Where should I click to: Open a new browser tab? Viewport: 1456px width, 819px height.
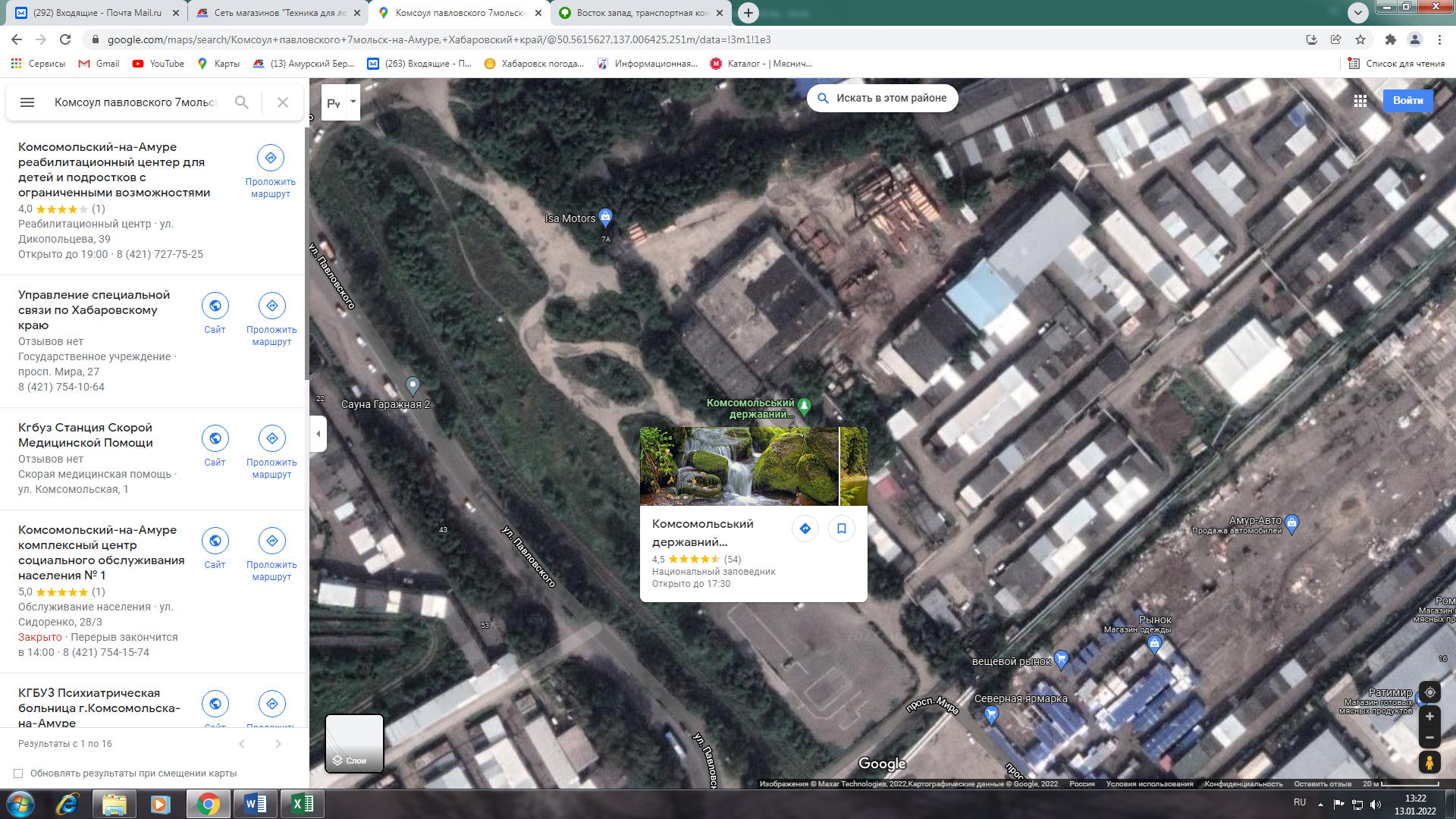pos(748,13)
